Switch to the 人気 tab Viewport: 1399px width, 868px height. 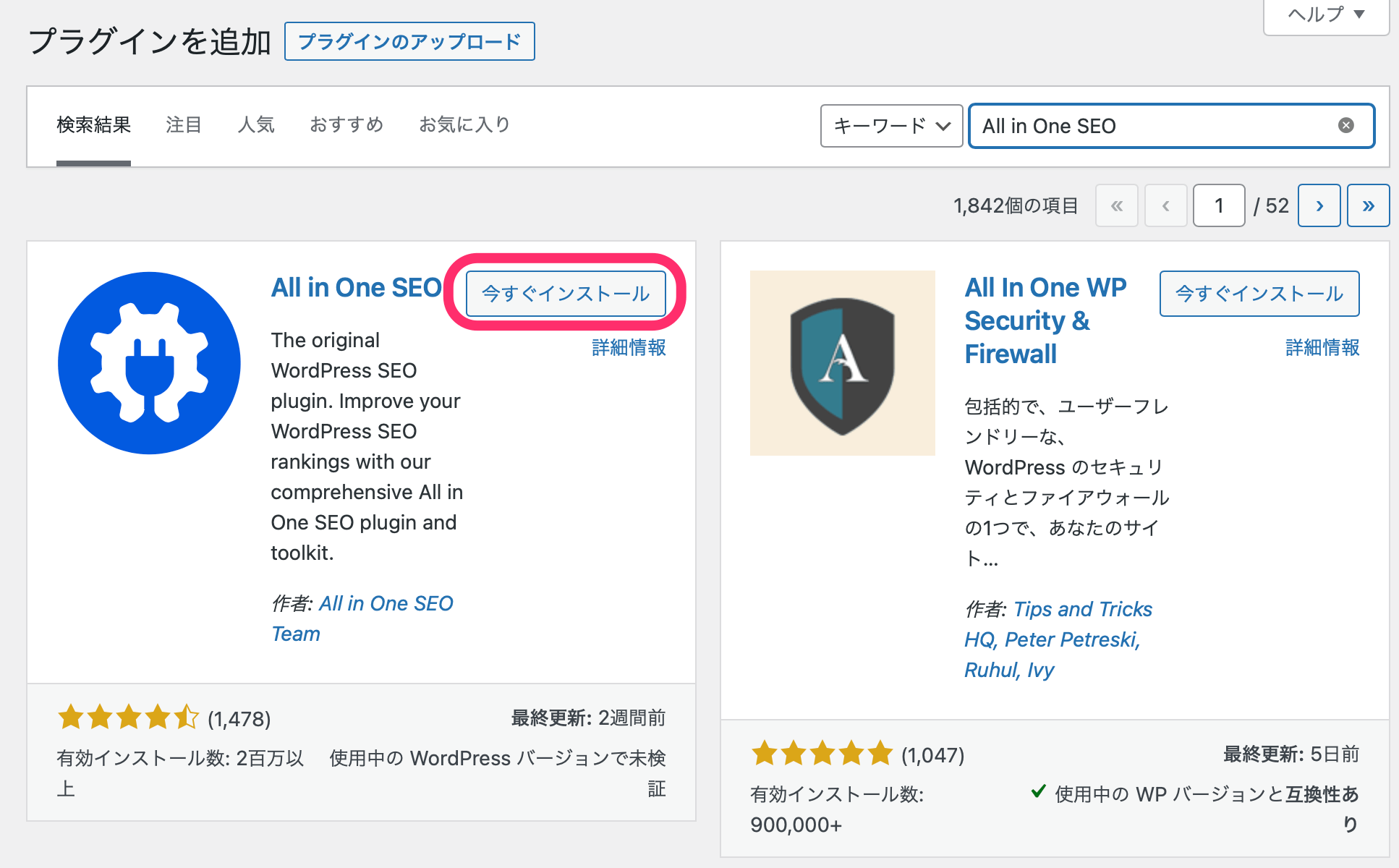pos(256,125)
